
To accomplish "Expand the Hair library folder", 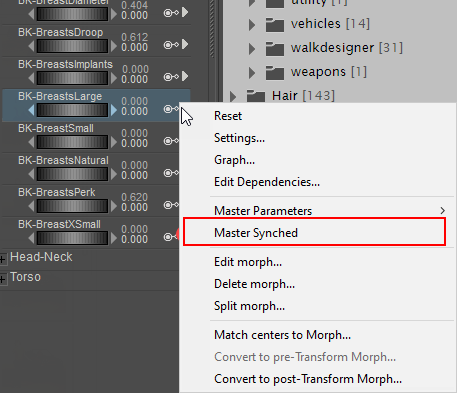I will coord(233,97).
